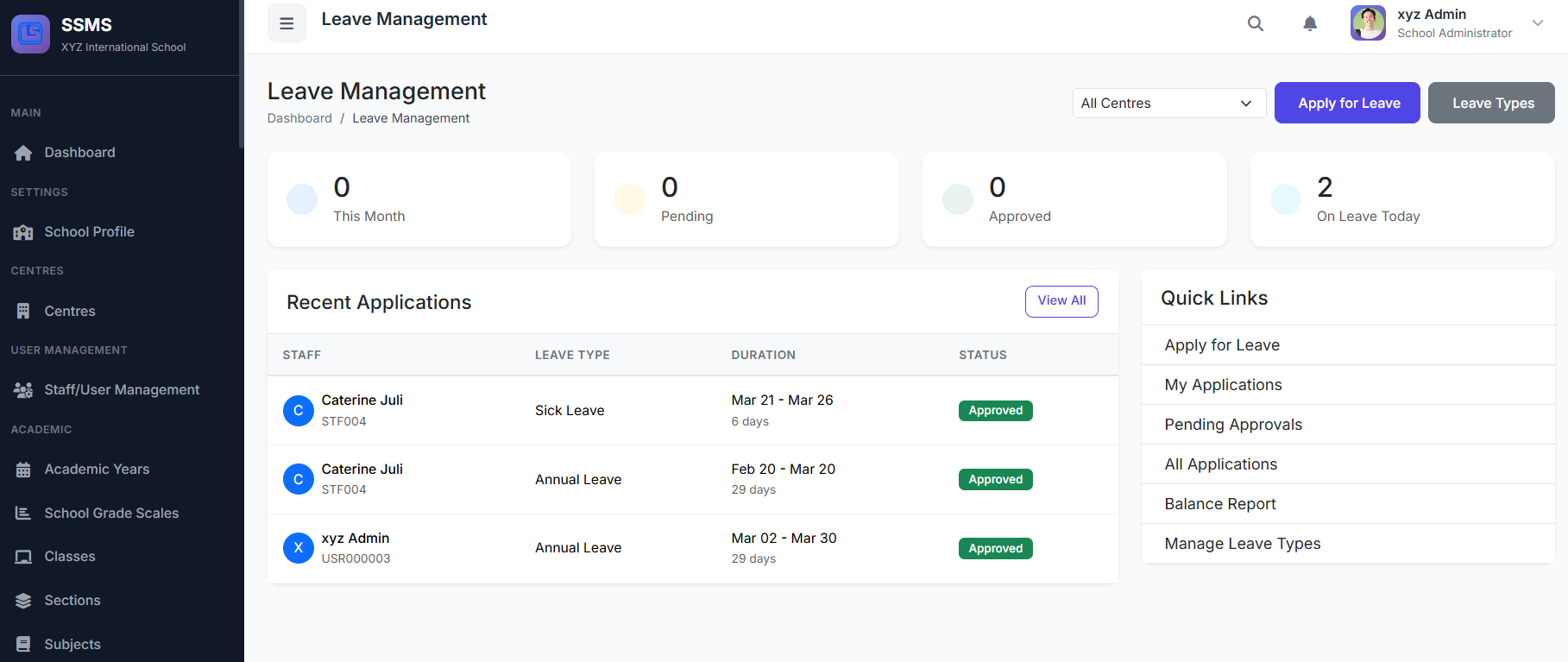Open Sections in the sidebar

[x=72, y=601]
